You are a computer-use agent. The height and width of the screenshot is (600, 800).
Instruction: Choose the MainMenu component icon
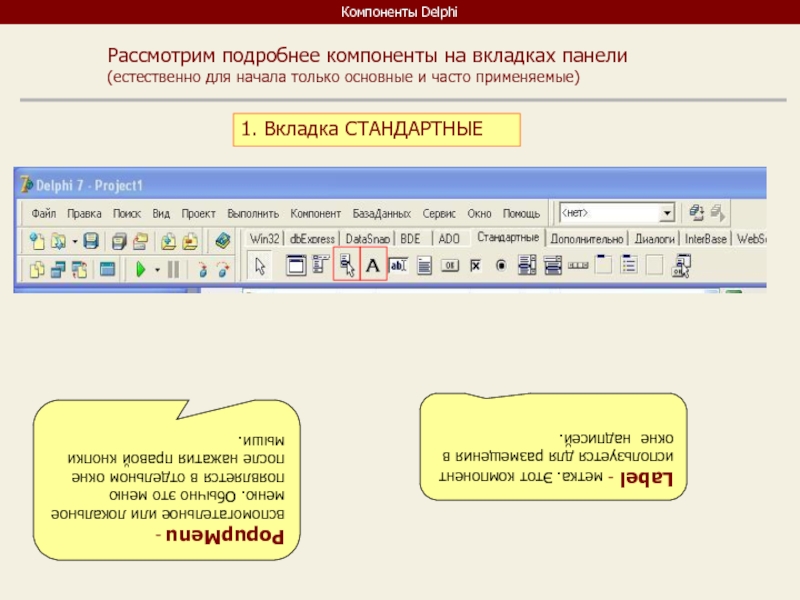coord(320,266)
